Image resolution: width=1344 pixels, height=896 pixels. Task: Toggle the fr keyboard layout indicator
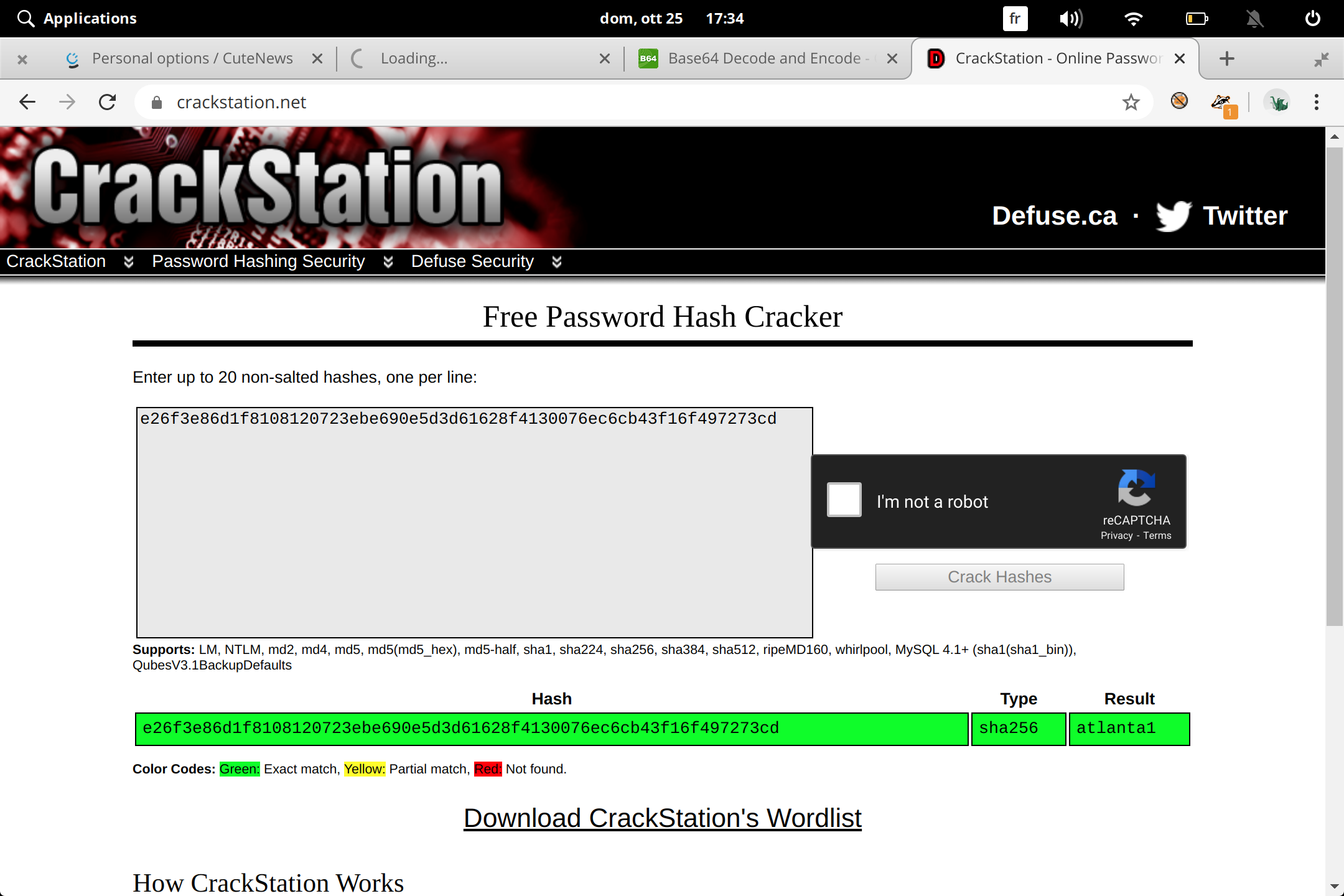point(1015,19)
